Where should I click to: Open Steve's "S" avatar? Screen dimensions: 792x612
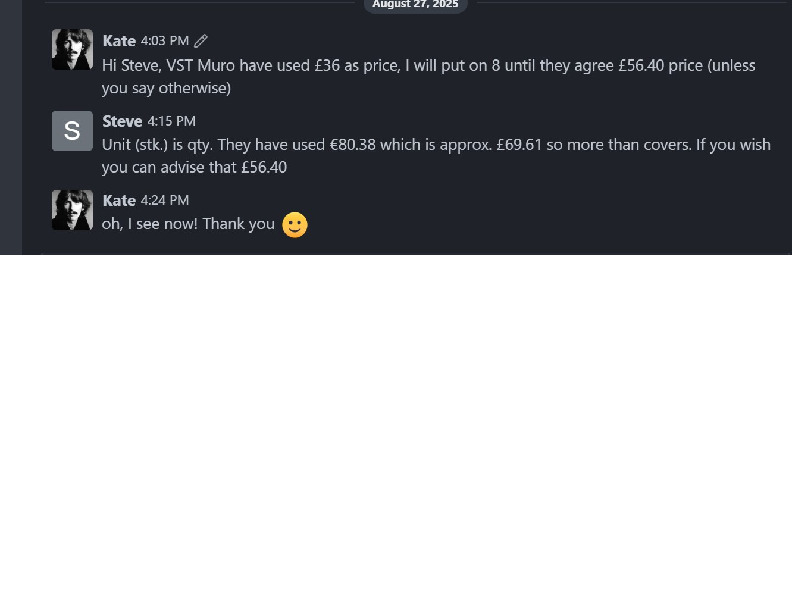point(72,131)
